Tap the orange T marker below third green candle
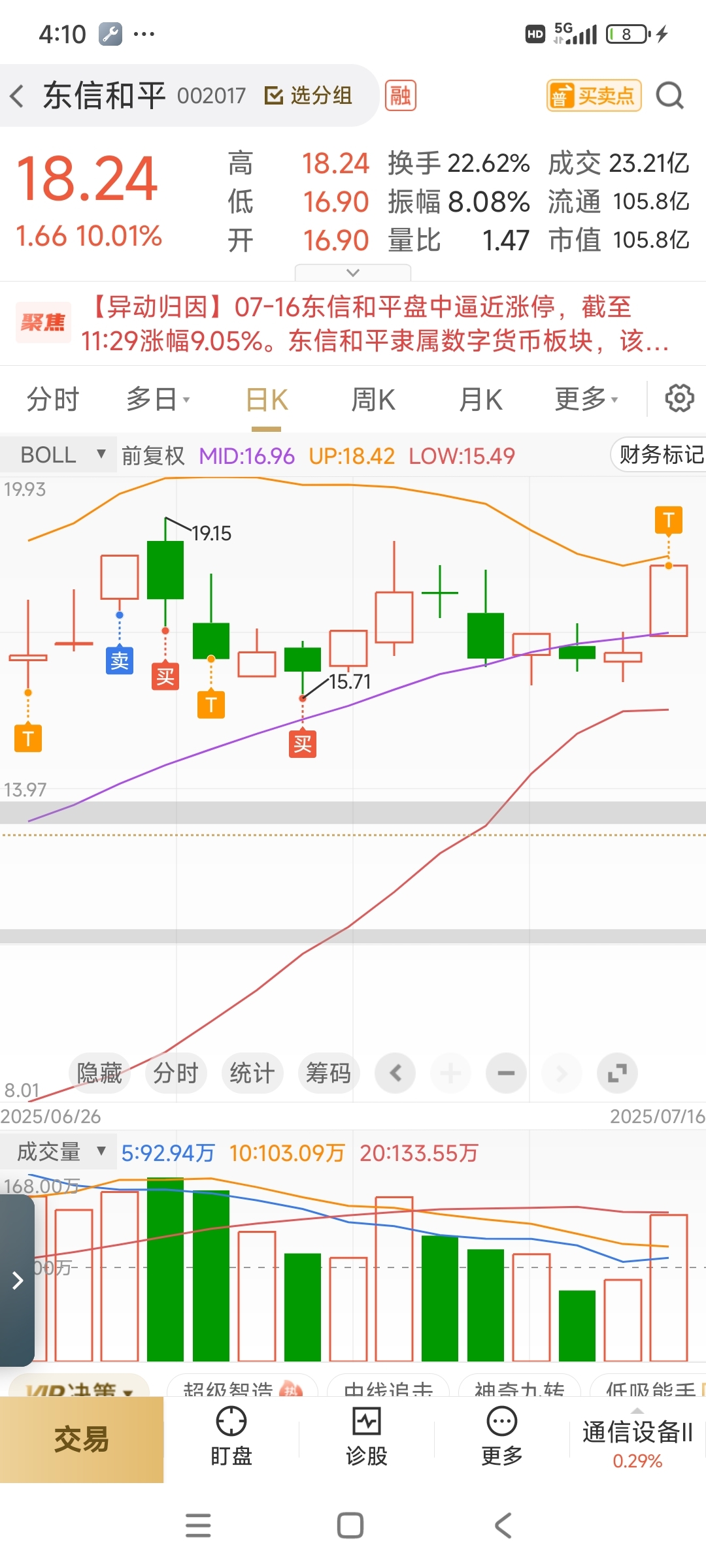 tap(211, 704)
